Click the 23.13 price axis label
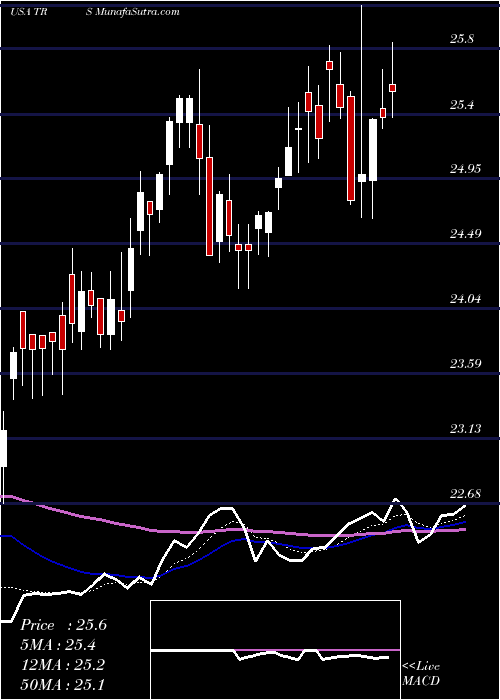The width and height of the screenshot is (500, 700). 466,429
